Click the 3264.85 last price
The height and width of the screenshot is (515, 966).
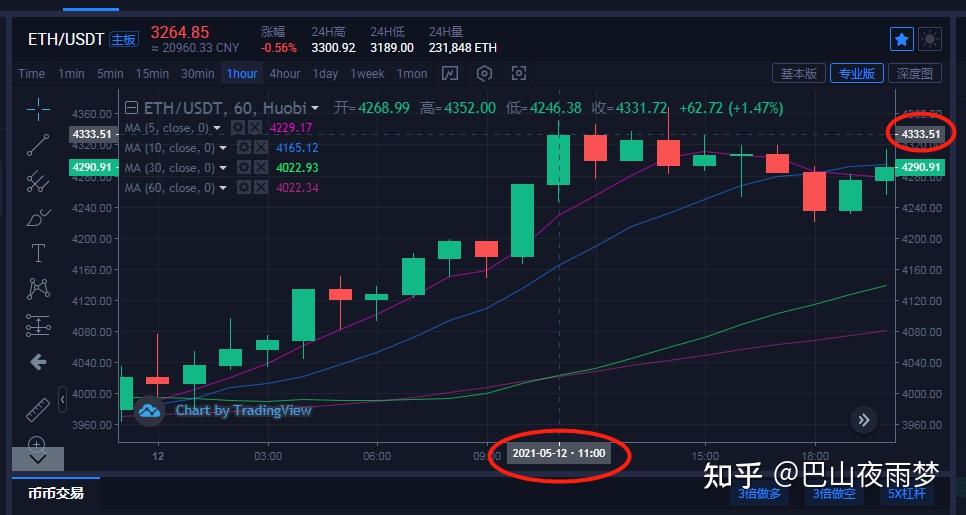(x=180, y=32)
